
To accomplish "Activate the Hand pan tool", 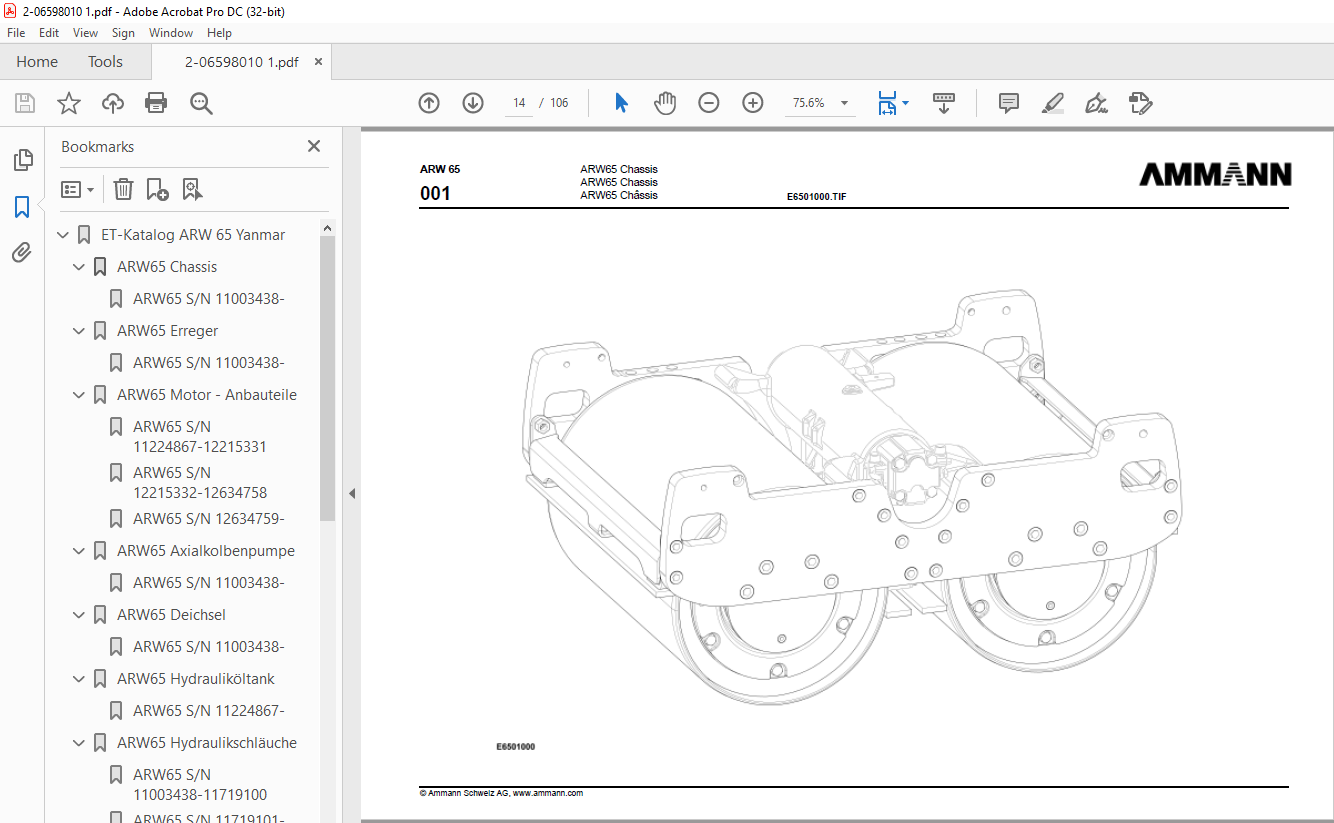I will click(x=665, y=103).
